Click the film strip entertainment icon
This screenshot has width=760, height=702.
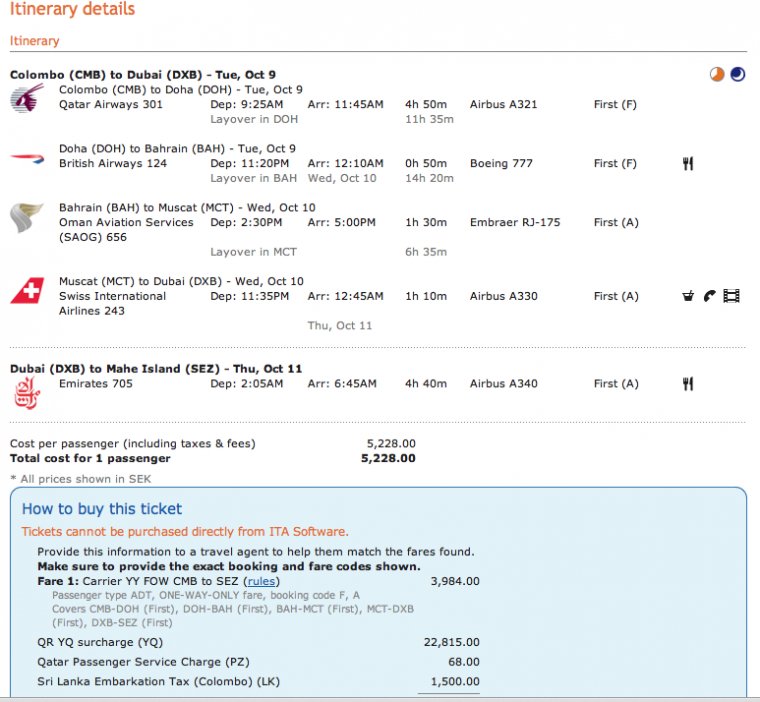click(x=731, y=296)
